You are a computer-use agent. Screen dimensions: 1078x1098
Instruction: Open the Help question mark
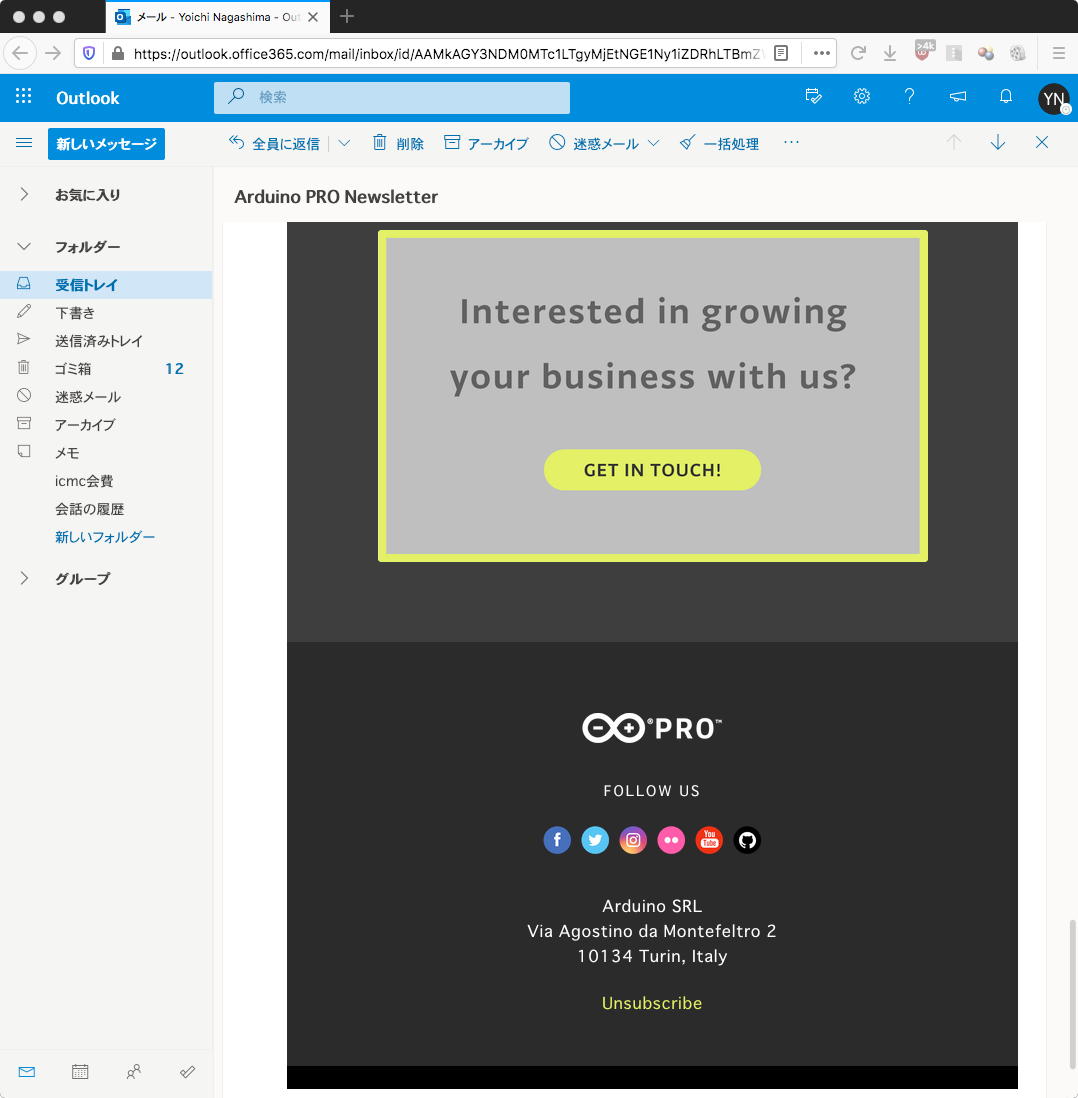click(909, 97)
